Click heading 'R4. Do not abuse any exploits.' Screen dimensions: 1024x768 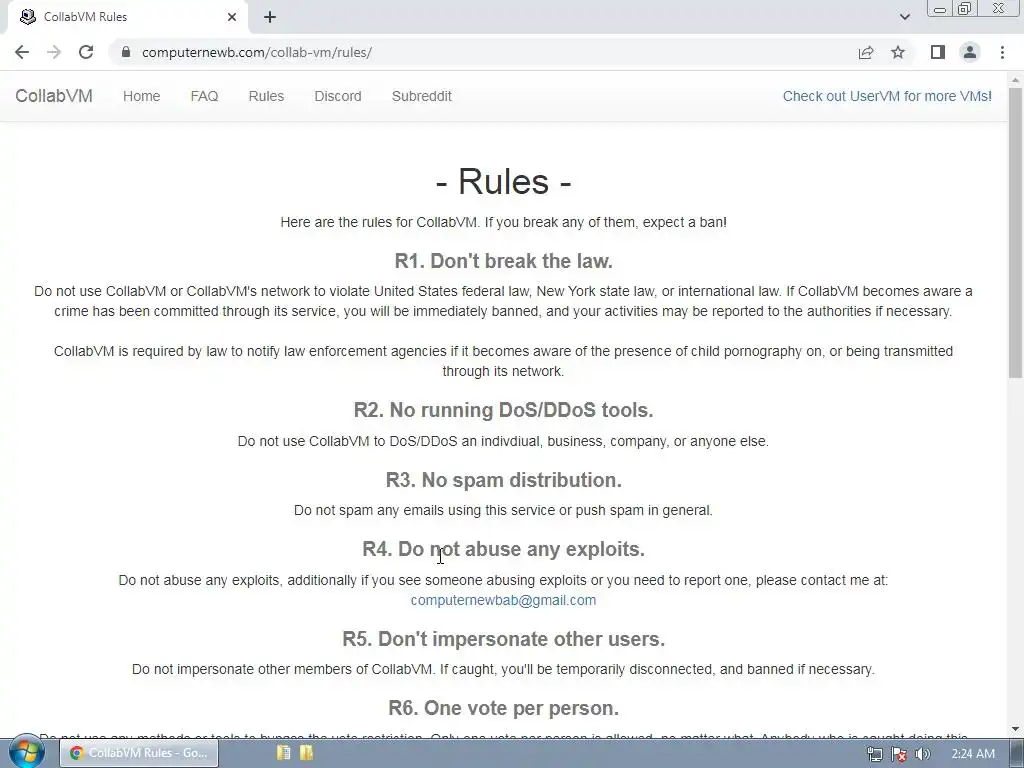click(x=503, y=549)
